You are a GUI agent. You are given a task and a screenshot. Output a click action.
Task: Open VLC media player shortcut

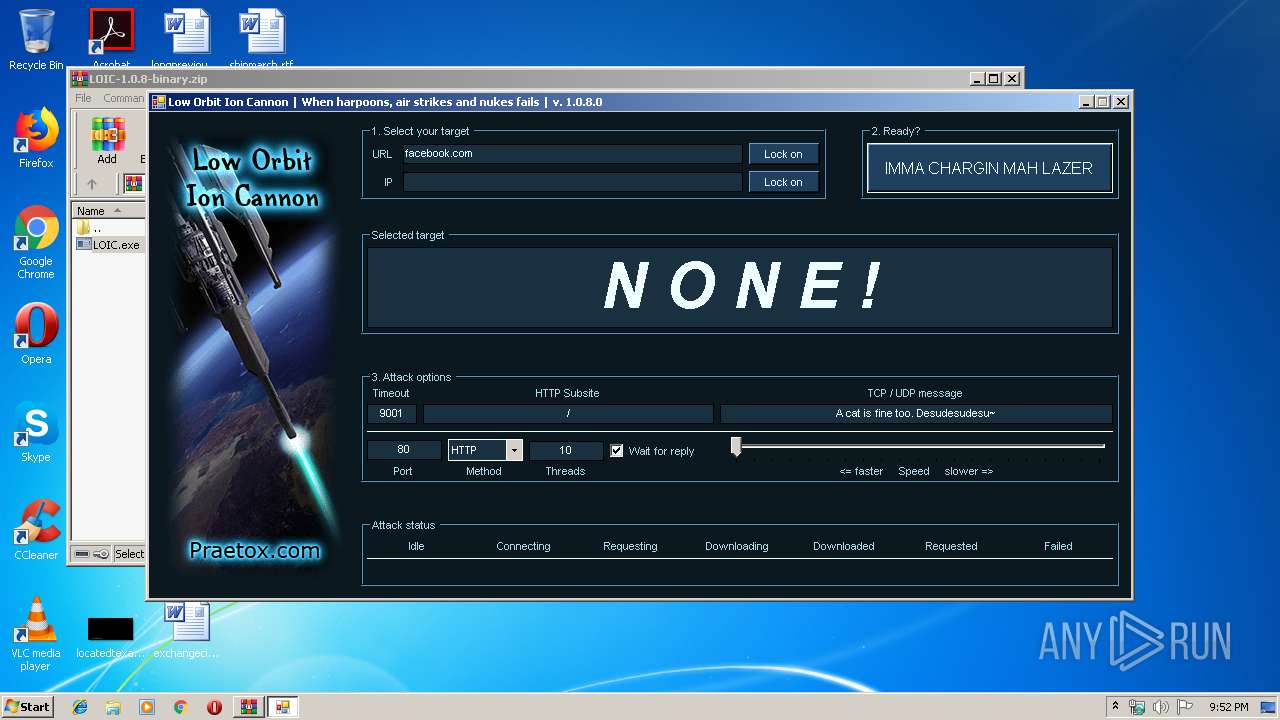36,634
